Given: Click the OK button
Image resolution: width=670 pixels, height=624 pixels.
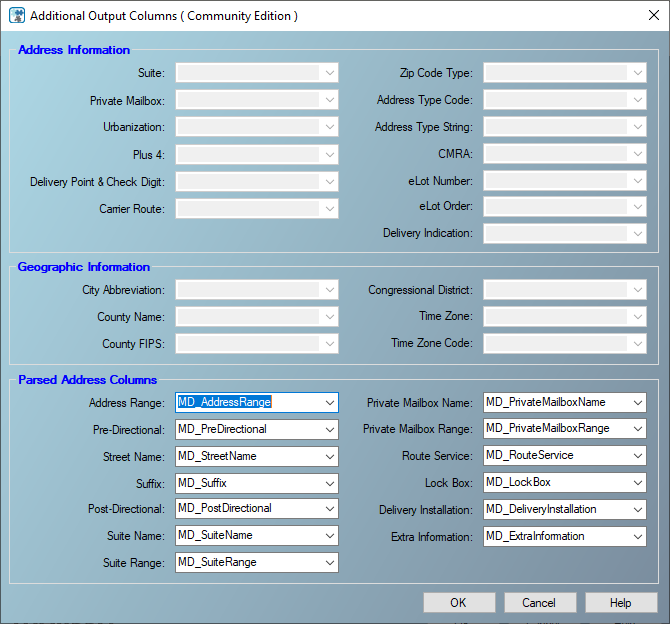Looking at the screenshot, I should pos(459,603).
